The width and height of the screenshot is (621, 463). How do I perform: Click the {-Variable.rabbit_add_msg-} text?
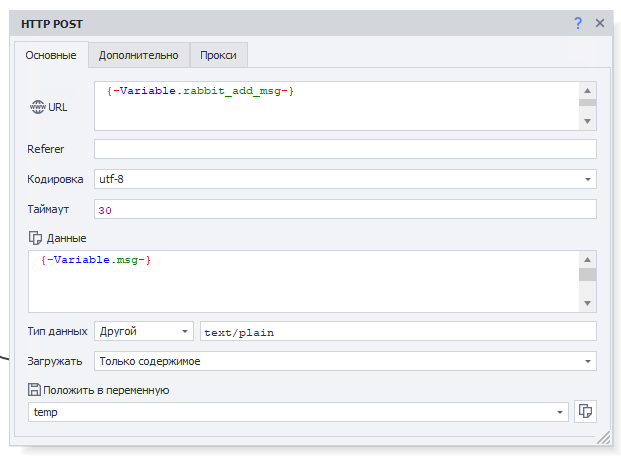coord(200,91)
